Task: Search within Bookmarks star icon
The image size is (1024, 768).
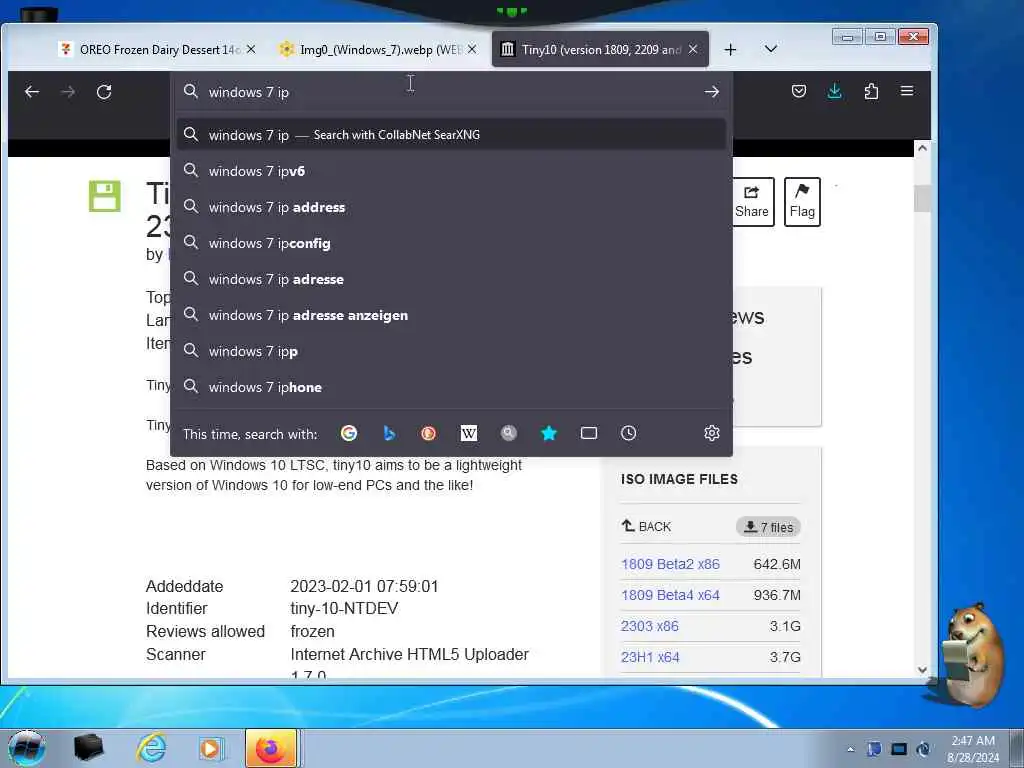Action: point(549,433)
